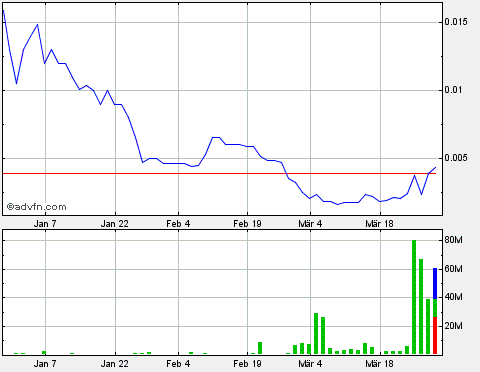Screen dimensions: 480x372
Task: Click the red segment of the last volume bar
Action: (x=435, y=335)
